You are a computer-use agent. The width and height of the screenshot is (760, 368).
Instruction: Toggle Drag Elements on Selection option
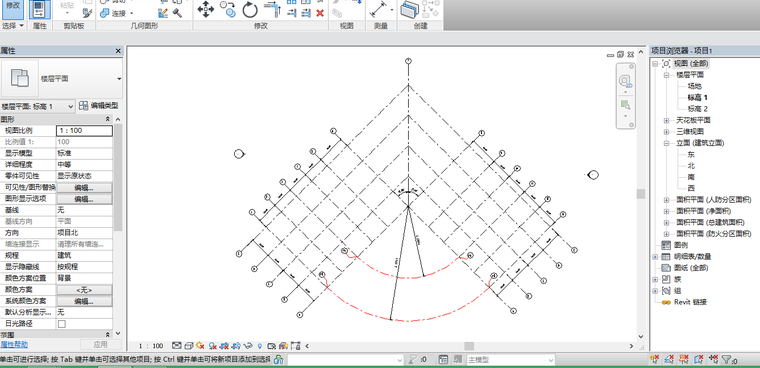[x=713, y=360]
